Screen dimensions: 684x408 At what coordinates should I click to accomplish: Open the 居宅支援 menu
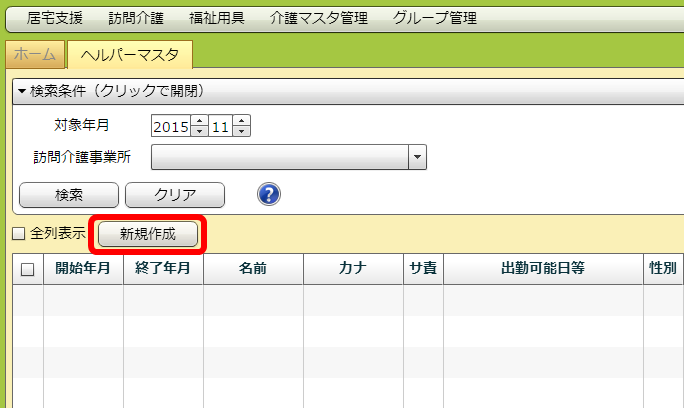click(55, 18)
